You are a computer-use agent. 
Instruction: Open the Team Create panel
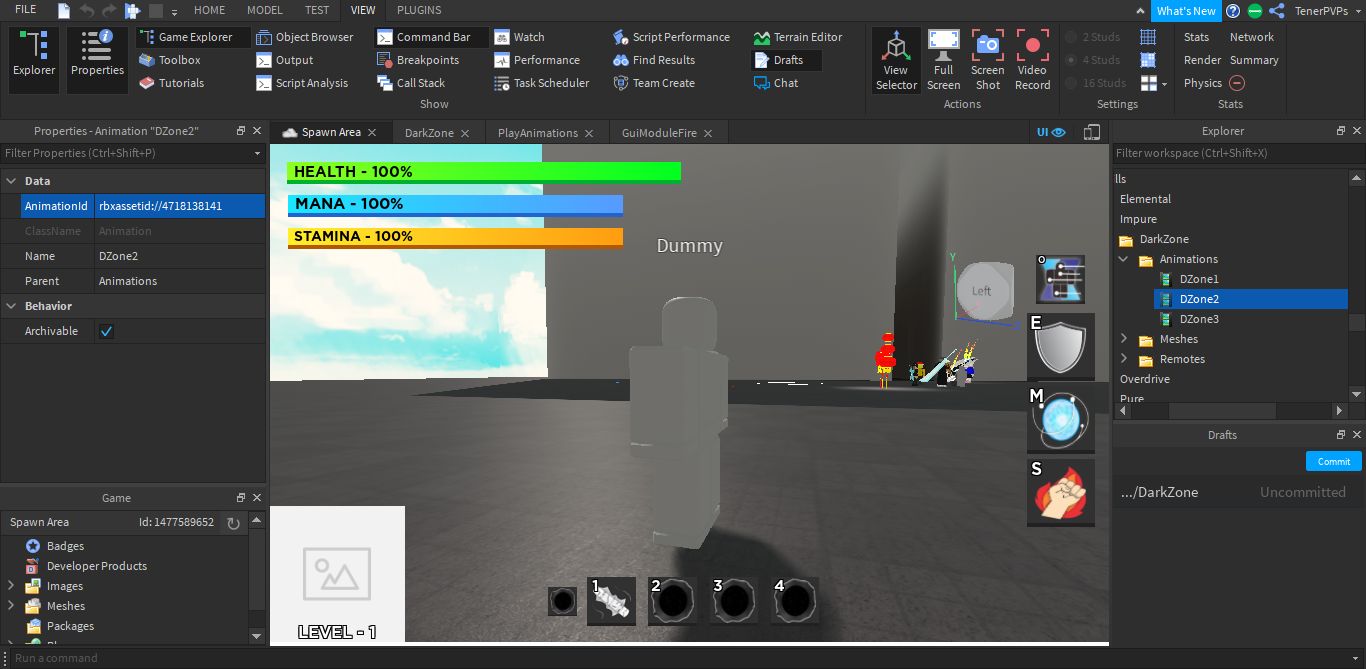pyautogui.click(x=653, y=83)
